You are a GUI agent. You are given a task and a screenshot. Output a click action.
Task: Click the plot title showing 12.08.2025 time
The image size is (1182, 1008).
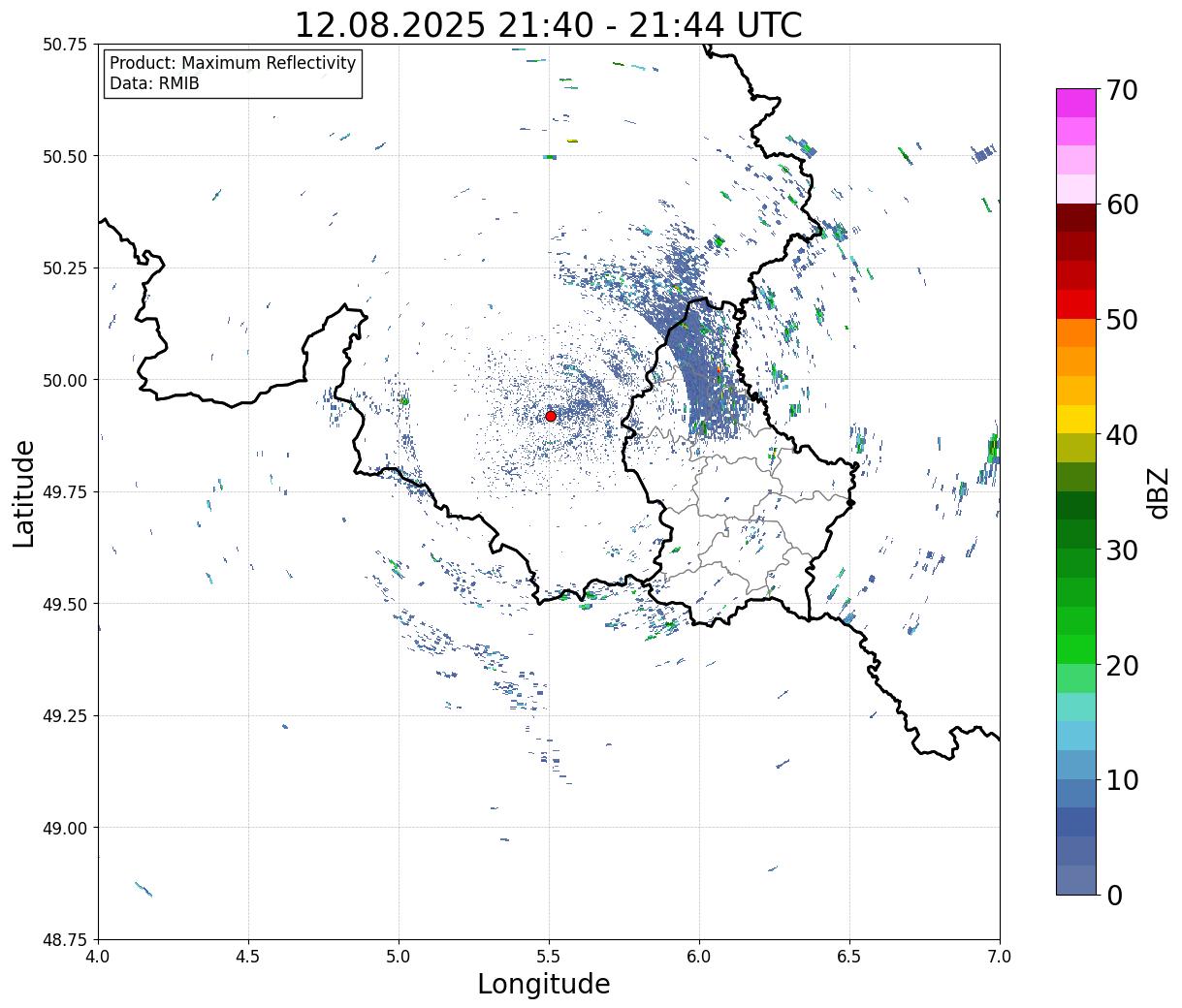[548, 24]
